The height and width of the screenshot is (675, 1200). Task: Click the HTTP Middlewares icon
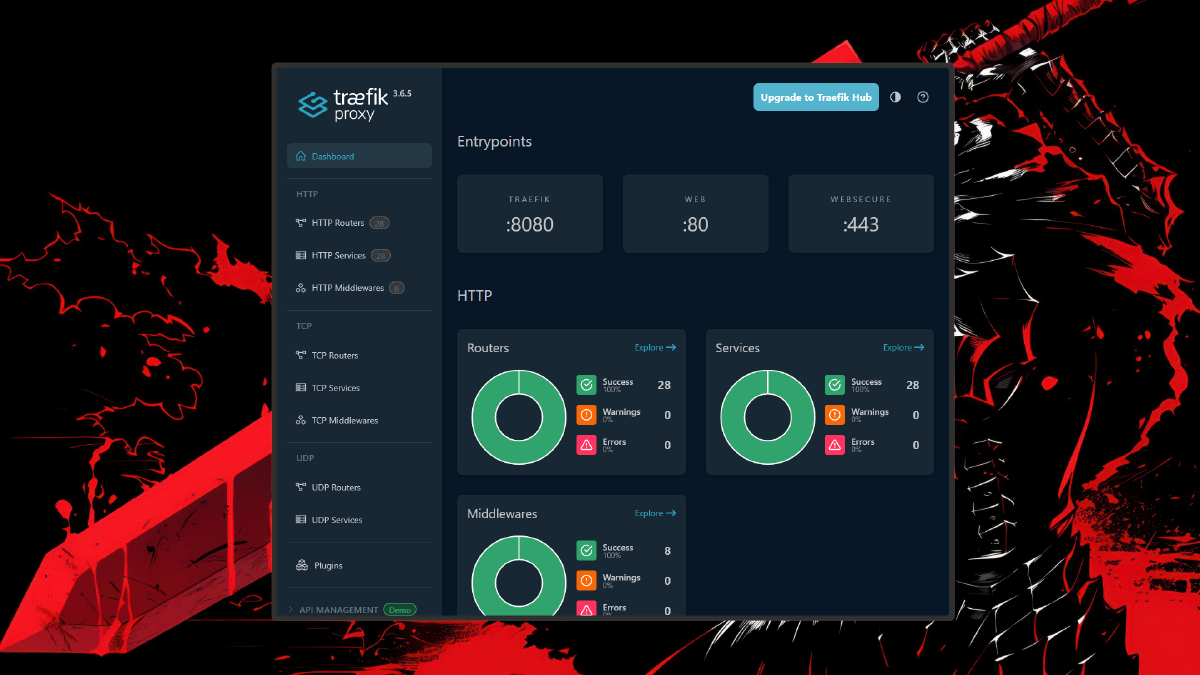tap(301, 288)
